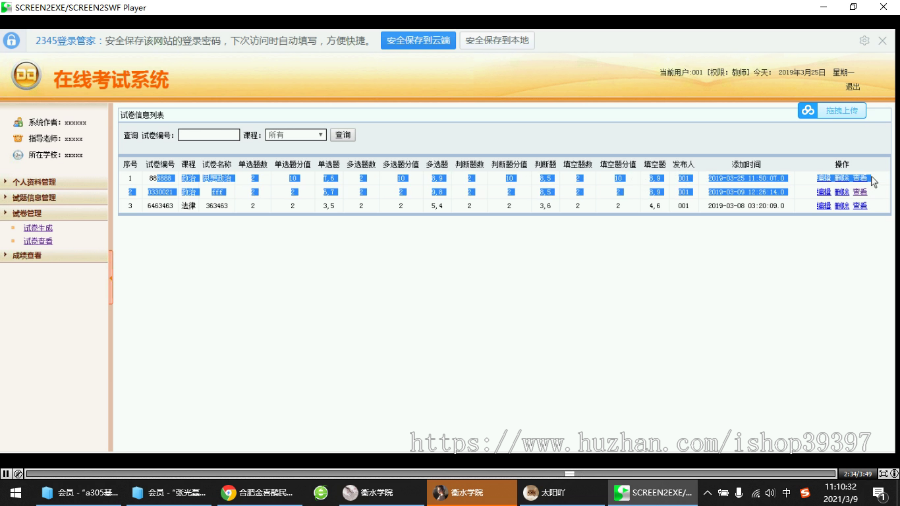The height and width of the screenshot is (506, 900).
Task: Click paper number 6463463 cell
Action: tap(160, 205)
